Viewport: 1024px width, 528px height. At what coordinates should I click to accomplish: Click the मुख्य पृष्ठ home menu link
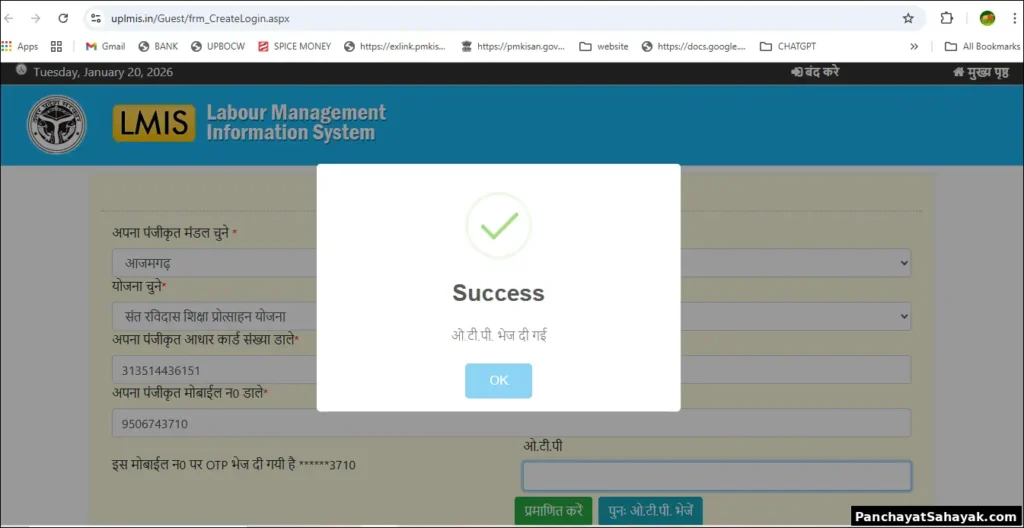(986, 73)
